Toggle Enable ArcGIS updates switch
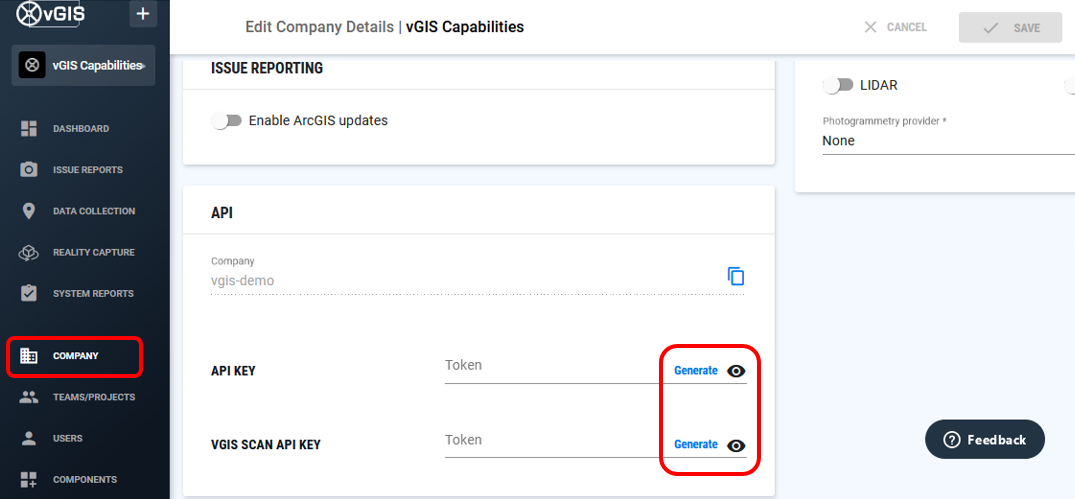Screen dimensions: 1075x499 (x=227, y=121)
